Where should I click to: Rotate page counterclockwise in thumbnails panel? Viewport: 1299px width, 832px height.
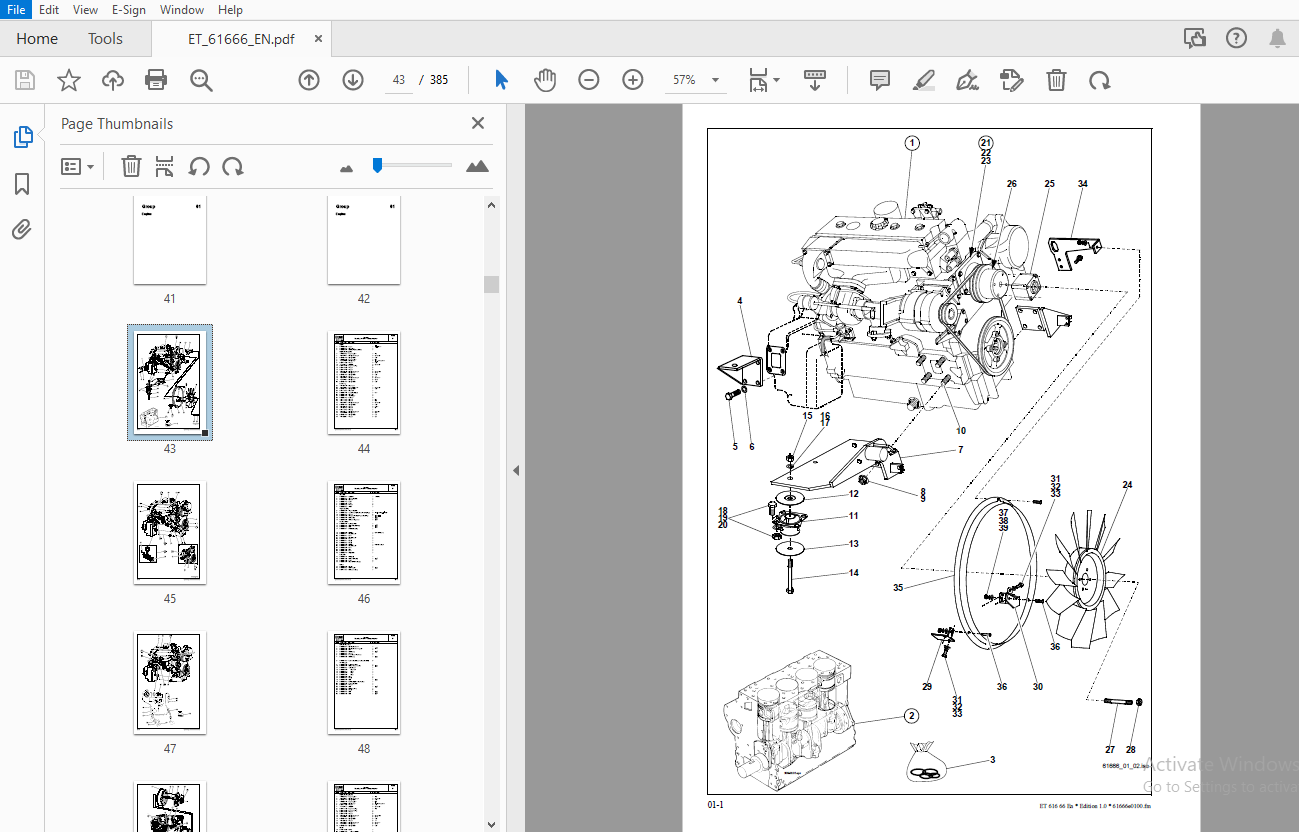[199, 166]
